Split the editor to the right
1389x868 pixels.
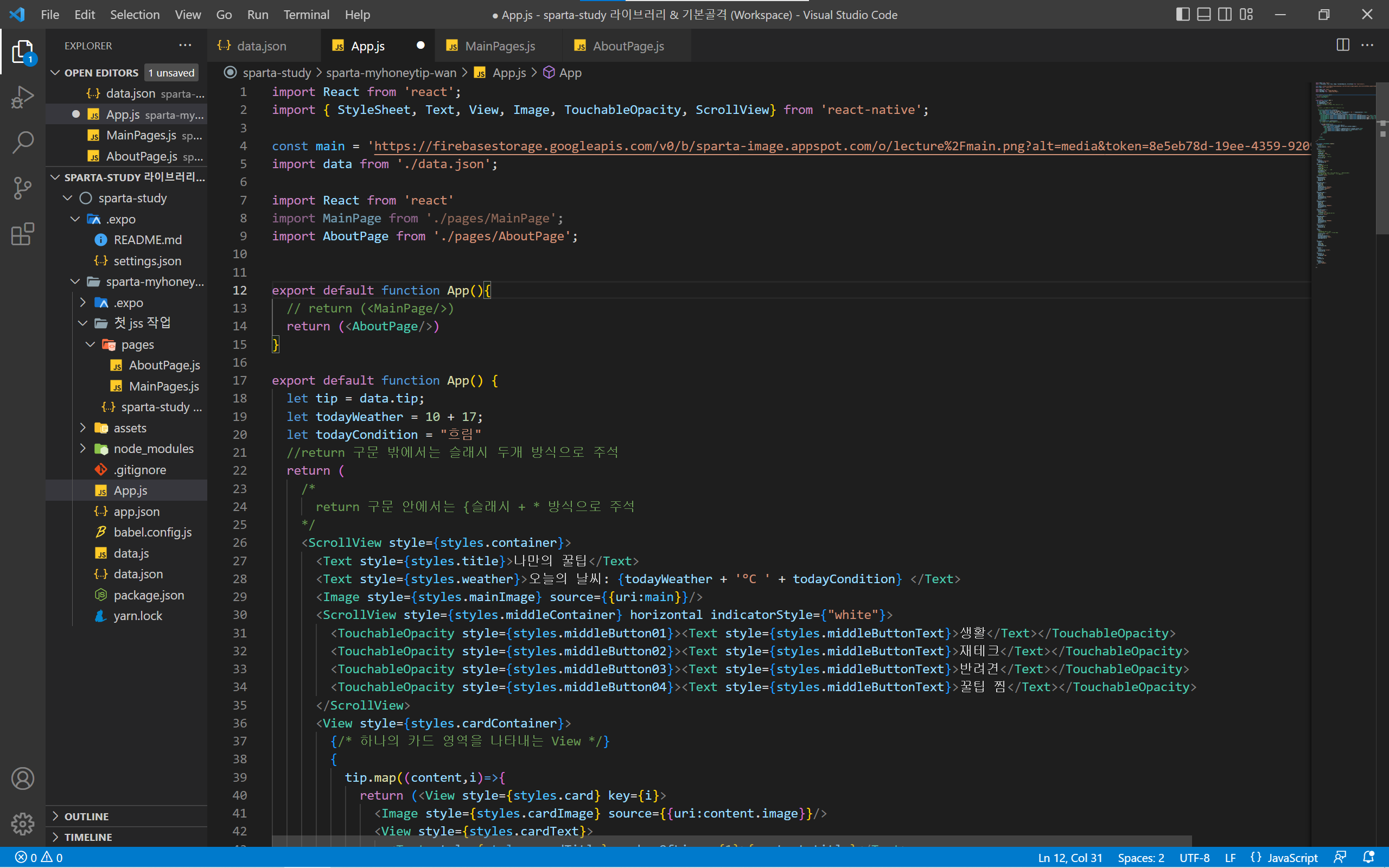(x=1342, y=46)
